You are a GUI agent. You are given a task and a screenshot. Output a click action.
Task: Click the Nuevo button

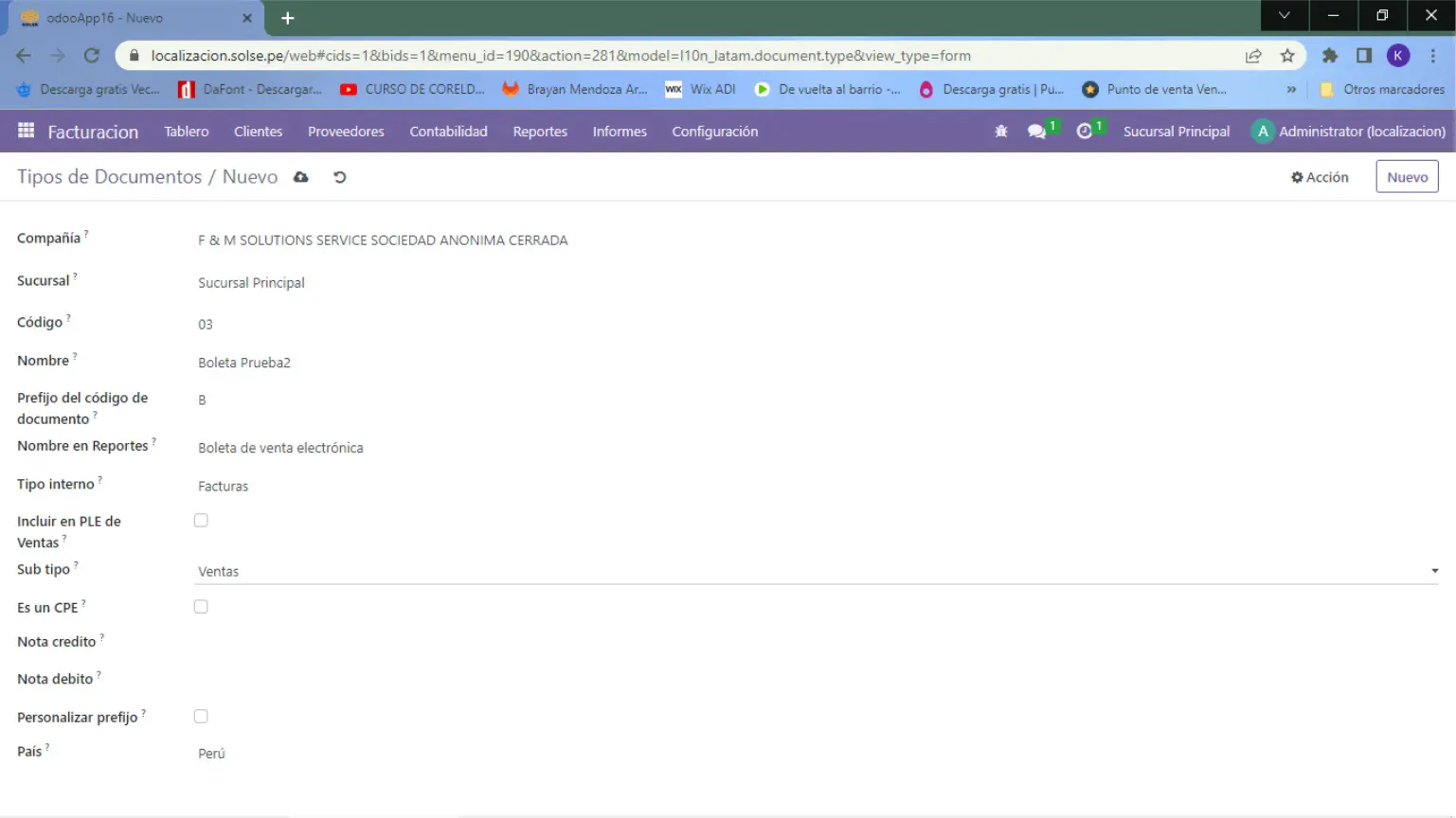(x=1407, y=177)
